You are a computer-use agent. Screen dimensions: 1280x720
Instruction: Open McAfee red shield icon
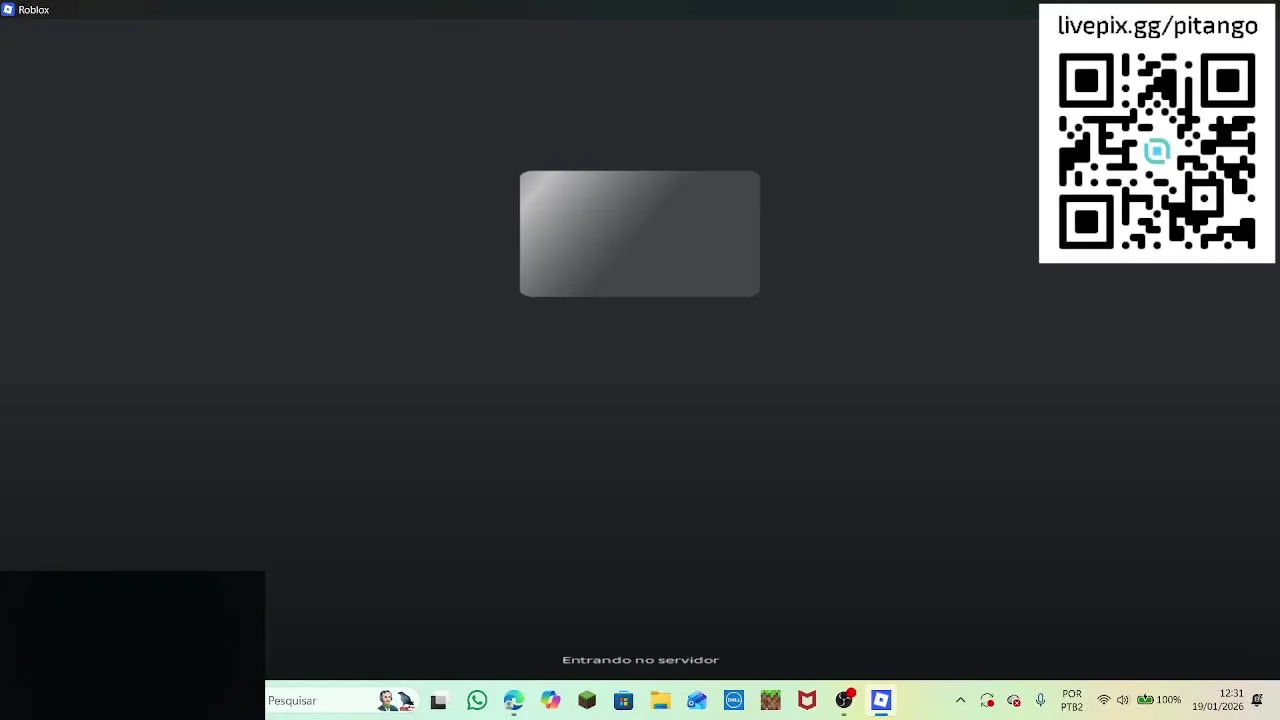tap(807, 701)
